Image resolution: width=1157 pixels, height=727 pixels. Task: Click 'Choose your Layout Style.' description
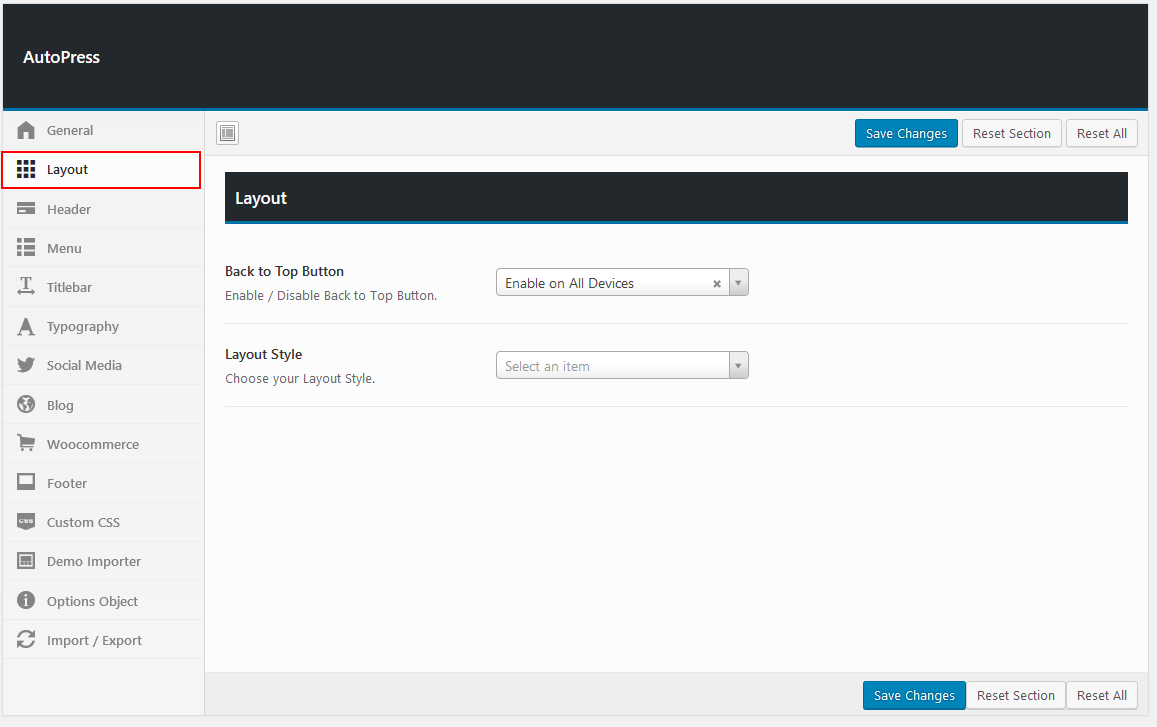[300, 379]
